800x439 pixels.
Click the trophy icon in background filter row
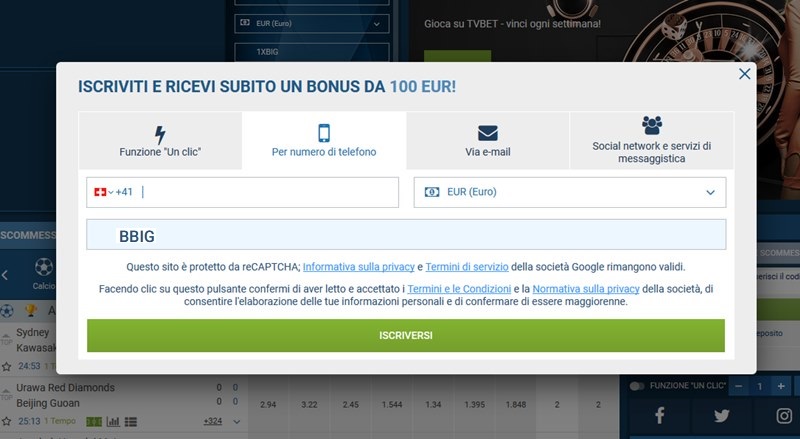click(x=31, y=310)
